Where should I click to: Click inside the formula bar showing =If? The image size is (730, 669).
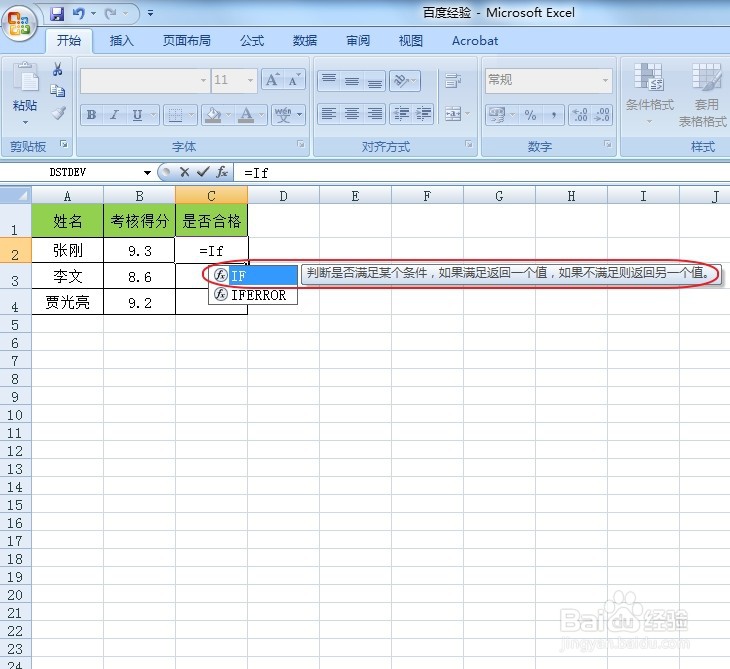point(482,173)
